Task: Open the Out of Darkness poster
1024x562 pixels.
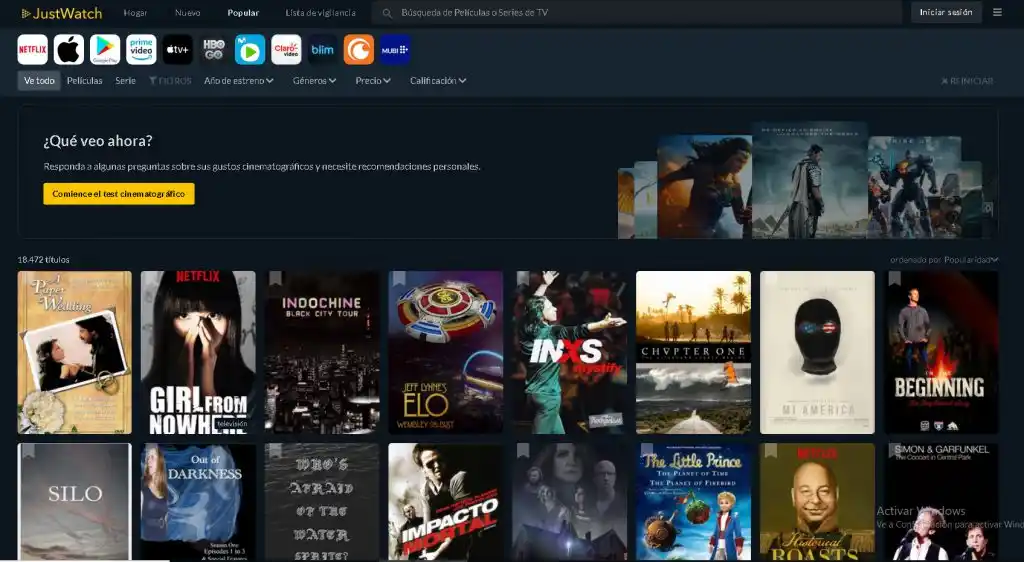Action: [x=199, y=502]
